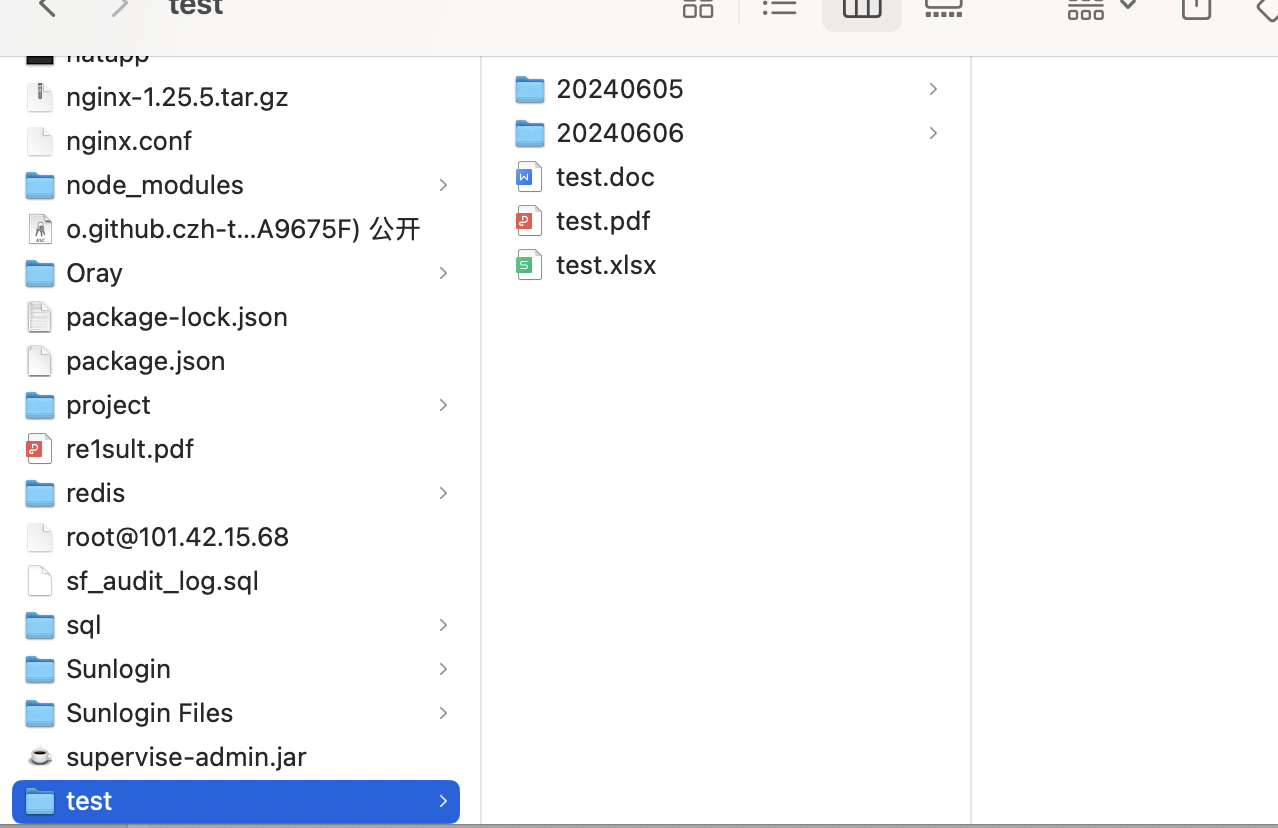Expand the project folder chevron
Image resolution: width=1278 pixels, height=828 pixels.
click(443, 405)
